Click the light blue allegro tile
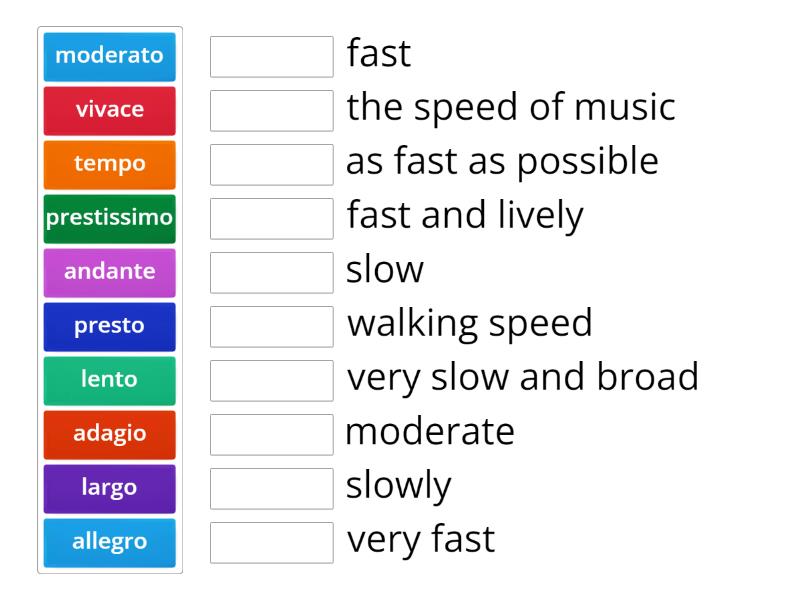Screen dimensions: 800x600 (110, 543)
